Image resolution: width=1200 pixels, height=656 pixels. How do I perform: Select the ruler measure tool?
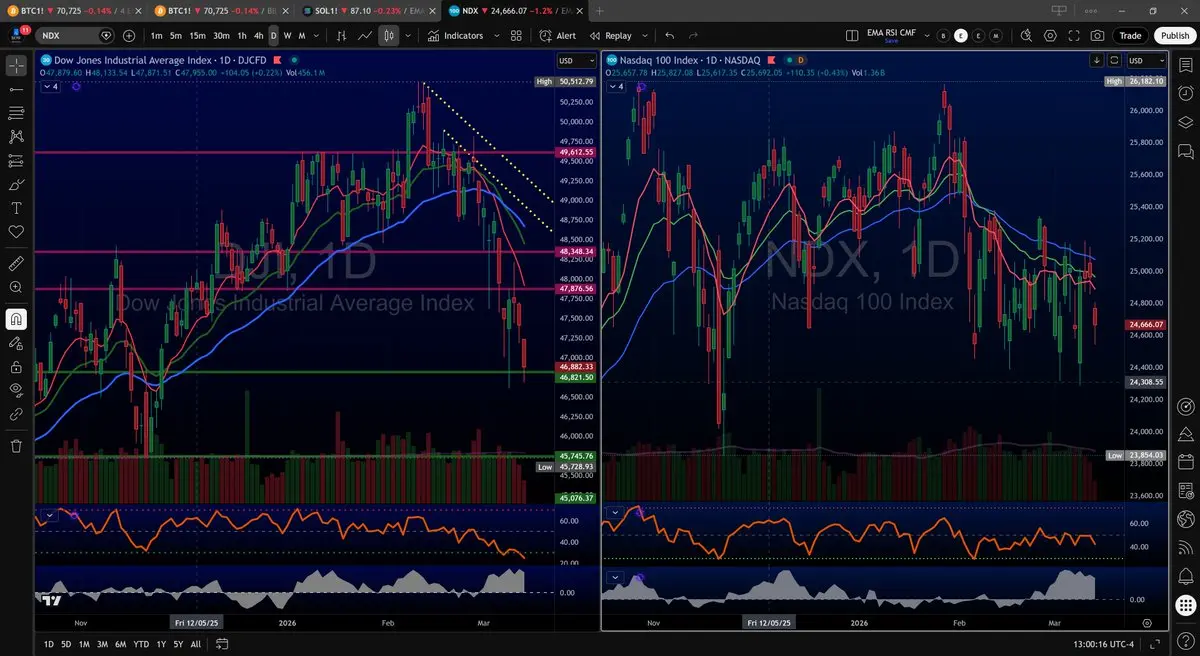coord(16,264)
